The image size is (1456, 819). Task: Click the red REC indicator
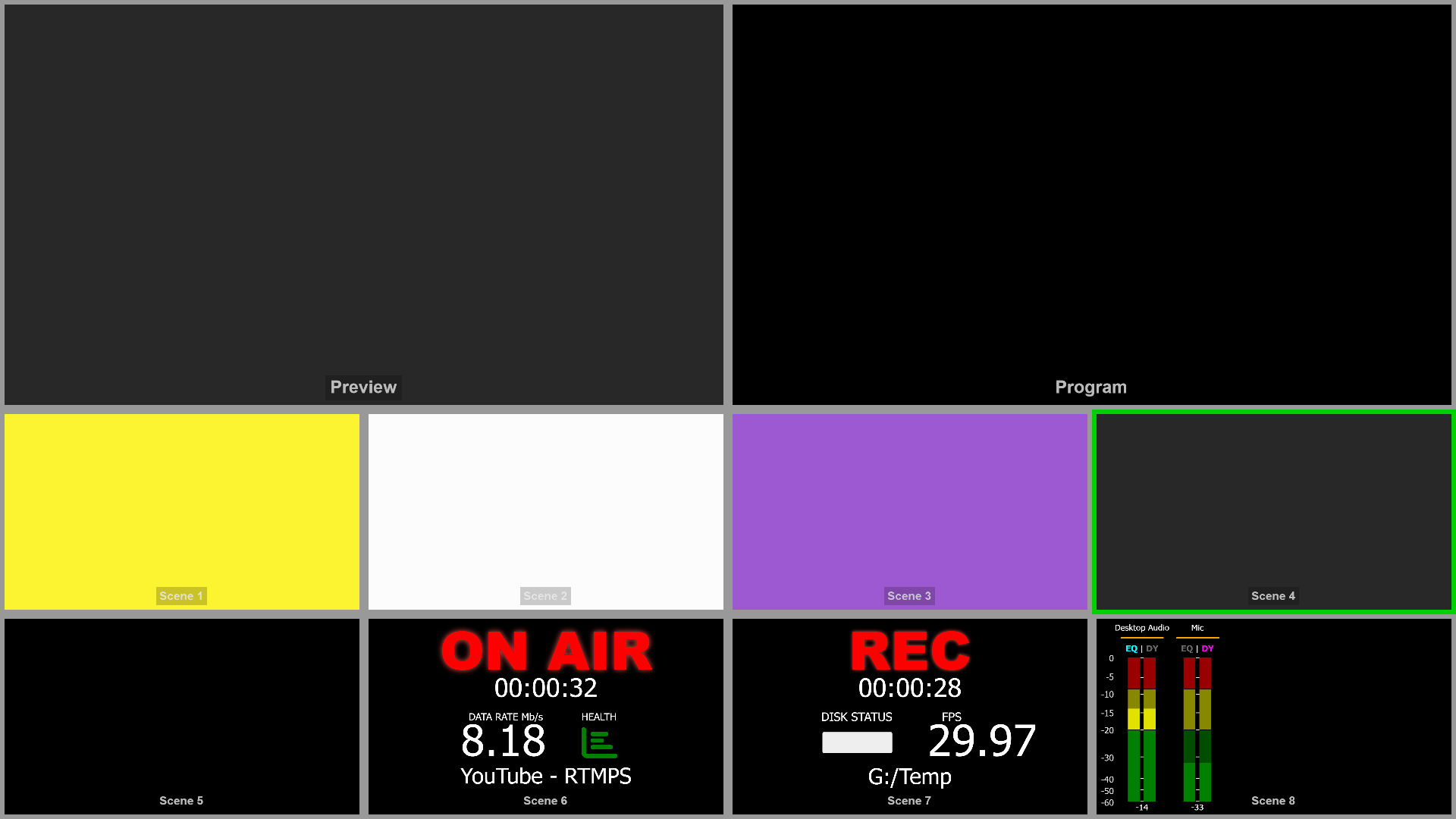(910, 651)
